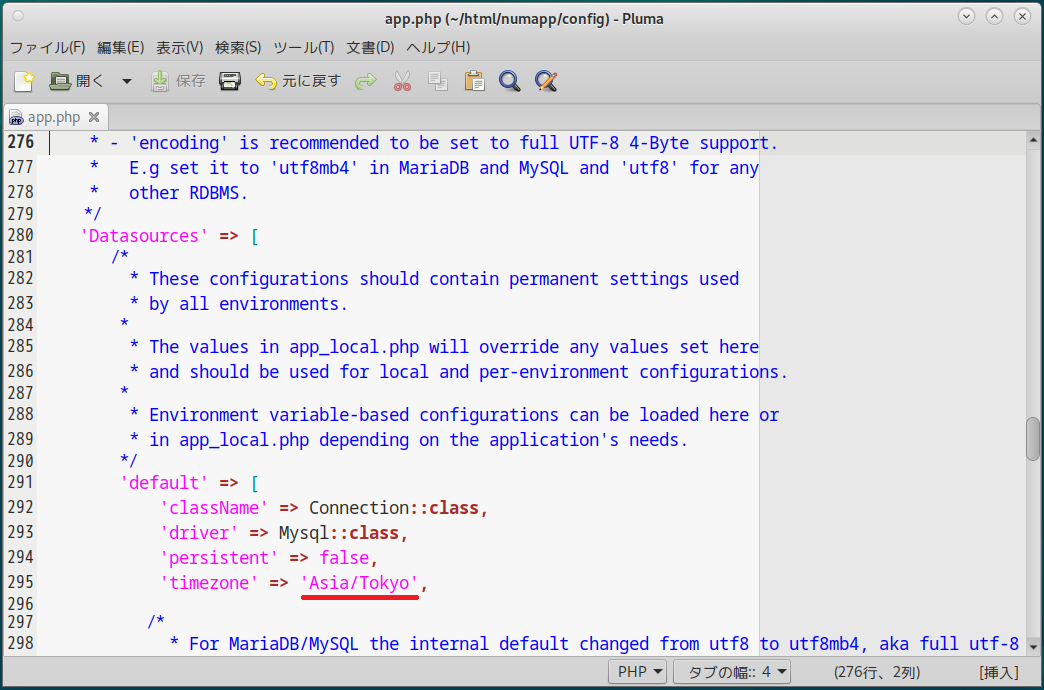Click the vertical scrollbar handle
1044x690 pixels.
(x=1033, y=439)
